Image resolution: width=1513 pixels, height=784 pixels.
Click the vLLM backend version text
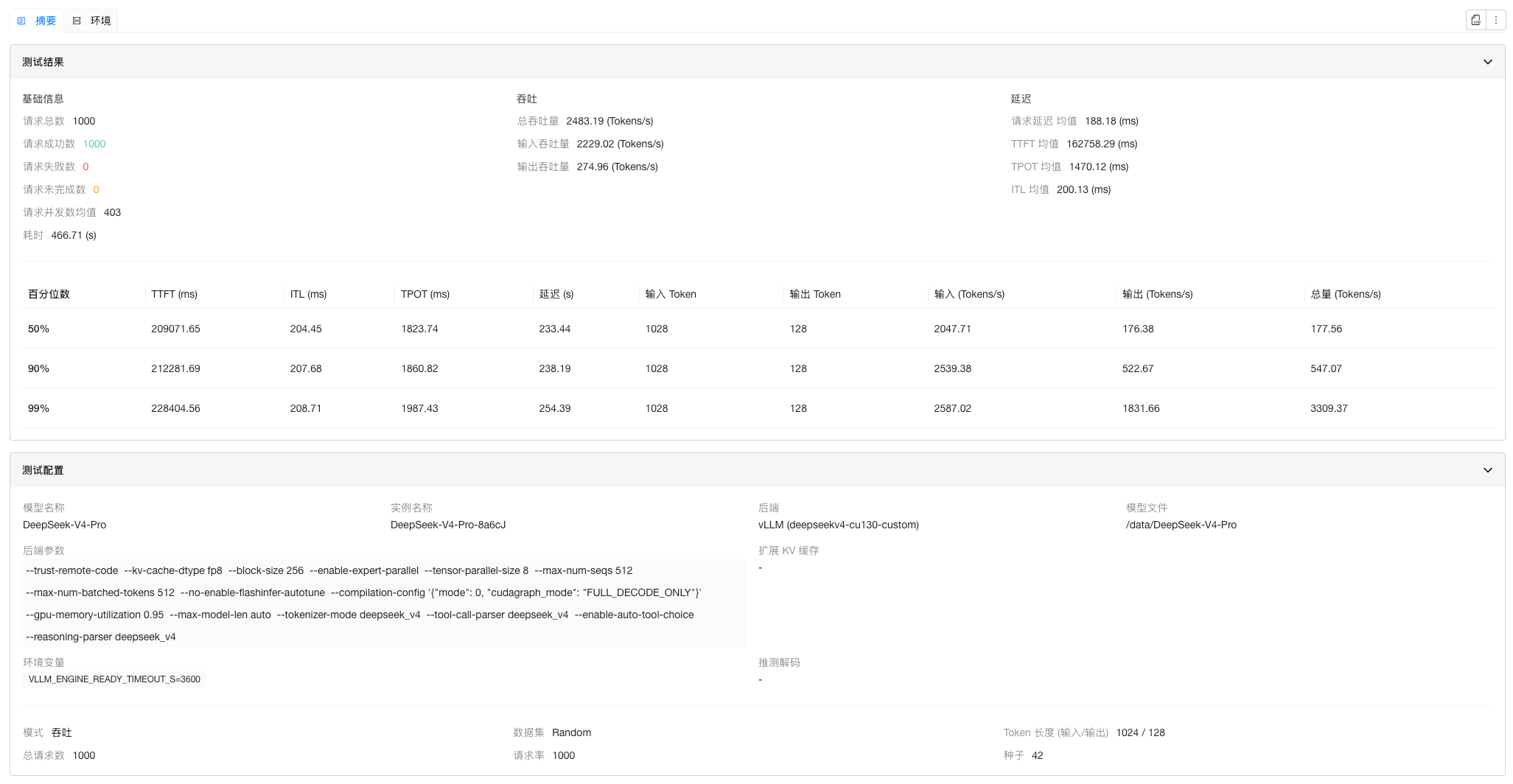pos(838,525)
